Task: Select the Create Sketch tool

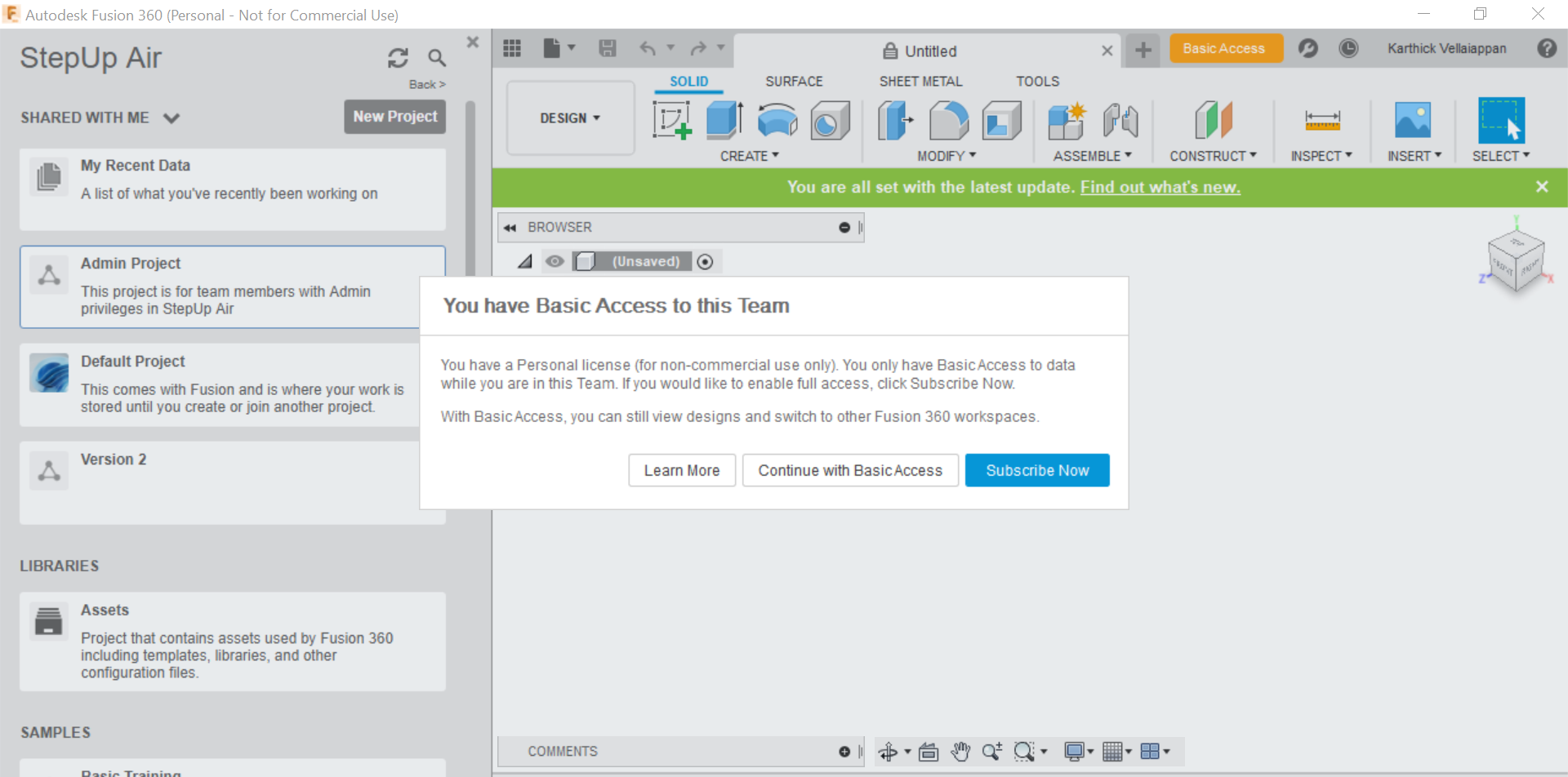Action: click(672, 121)
